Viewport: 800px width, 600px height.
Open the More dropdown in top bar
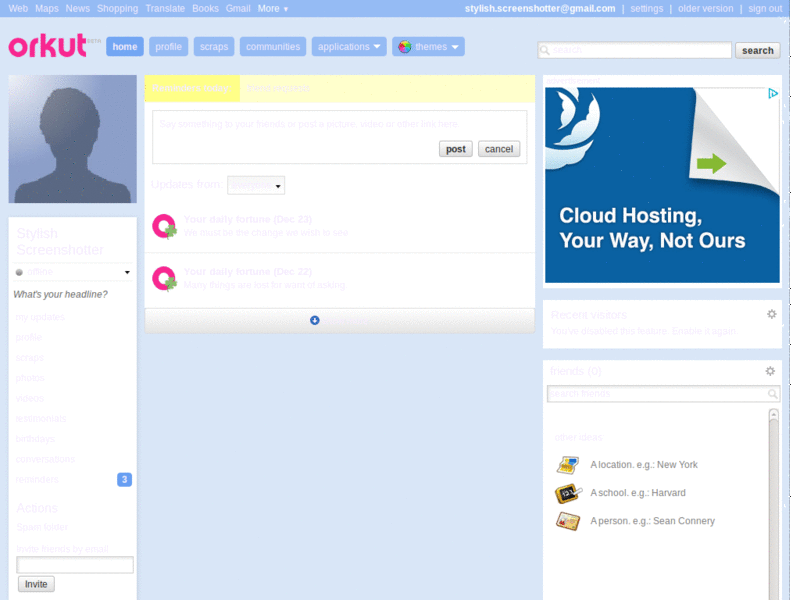[x=272, y=9]
